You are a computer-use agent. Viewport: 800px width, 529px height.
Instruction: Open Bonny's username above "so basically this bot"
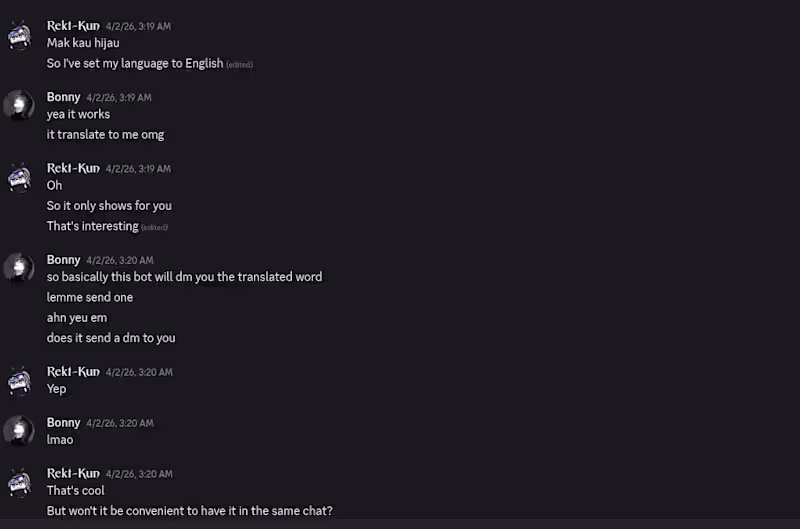[63, 260]
